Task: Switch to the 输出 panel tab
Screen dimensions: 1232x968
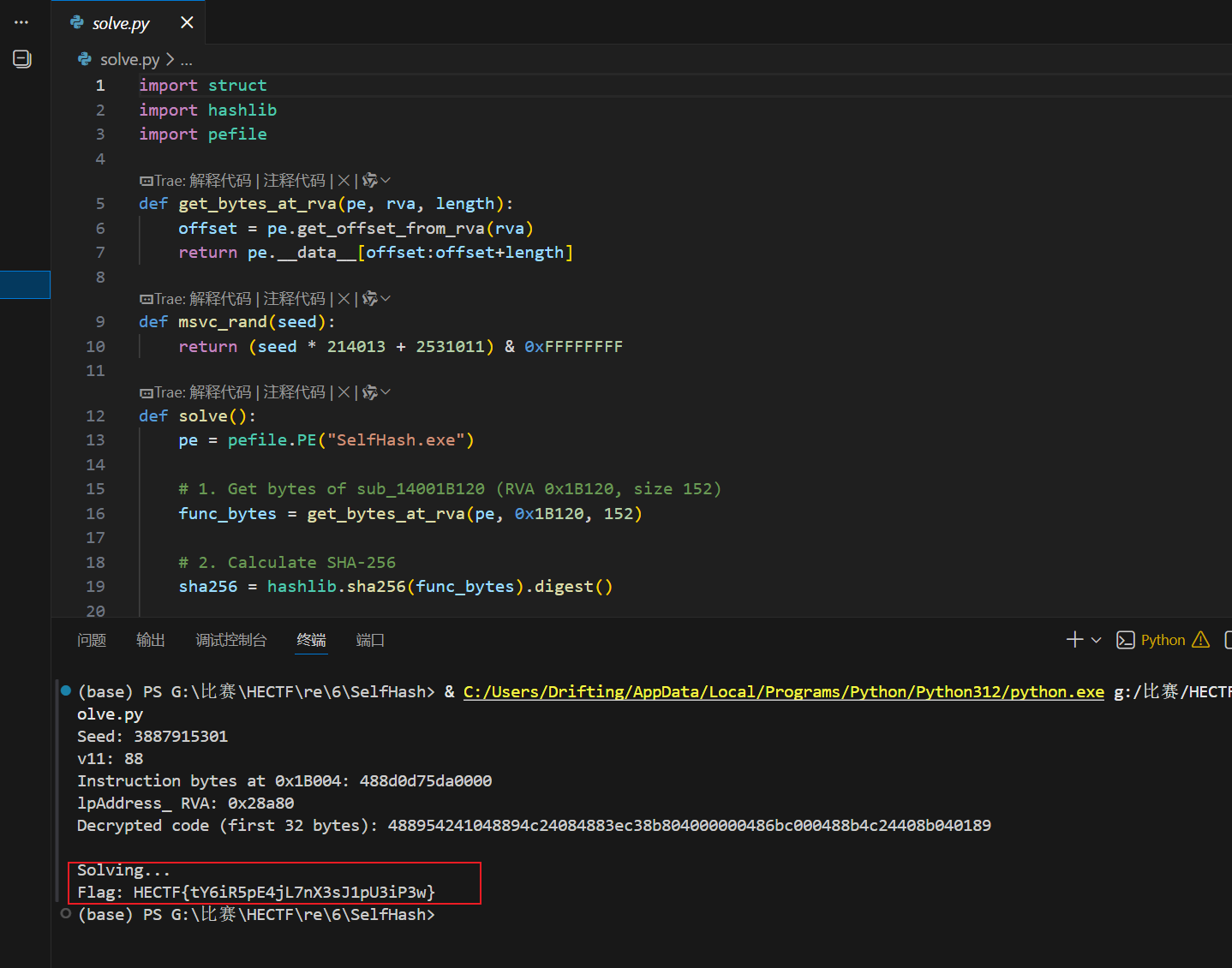Action: (x=151, y=640)
